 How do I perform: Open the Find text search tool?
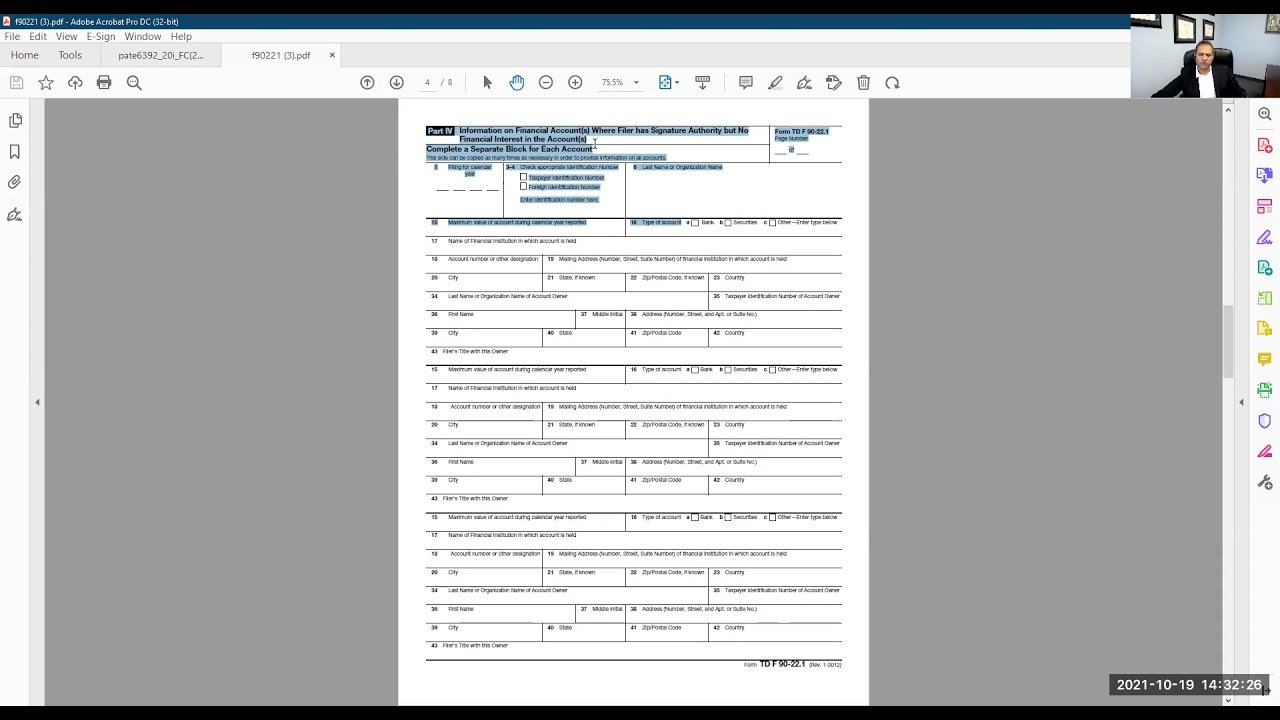pos(134,83)
